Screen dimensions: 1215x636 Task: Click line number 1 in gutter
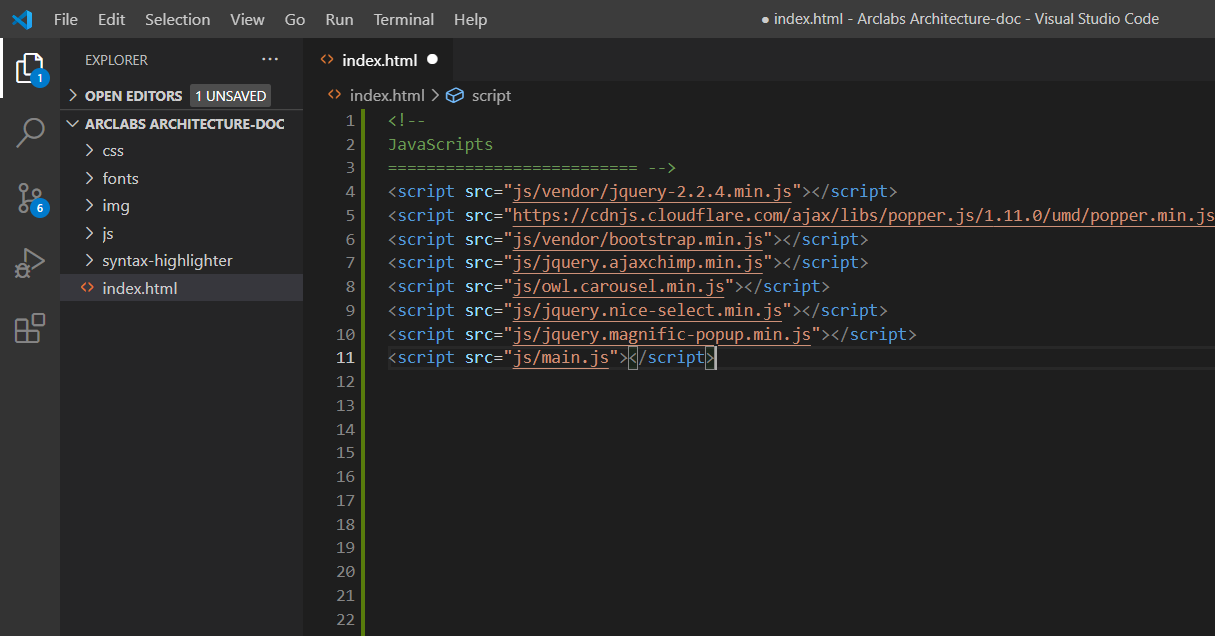tap(350, 120)
